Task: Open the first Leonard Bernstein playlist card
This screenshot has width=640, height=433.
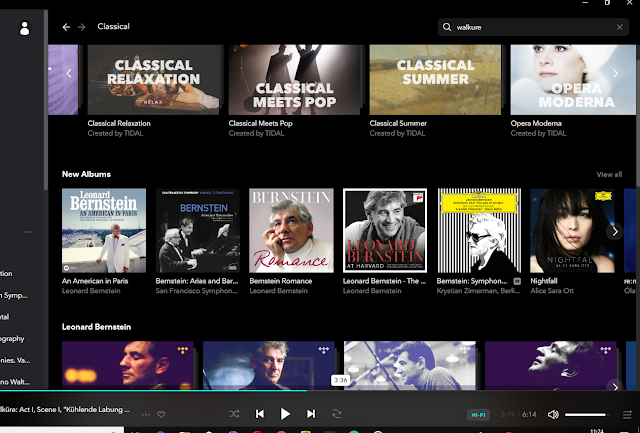Action: tap(128, 365)
